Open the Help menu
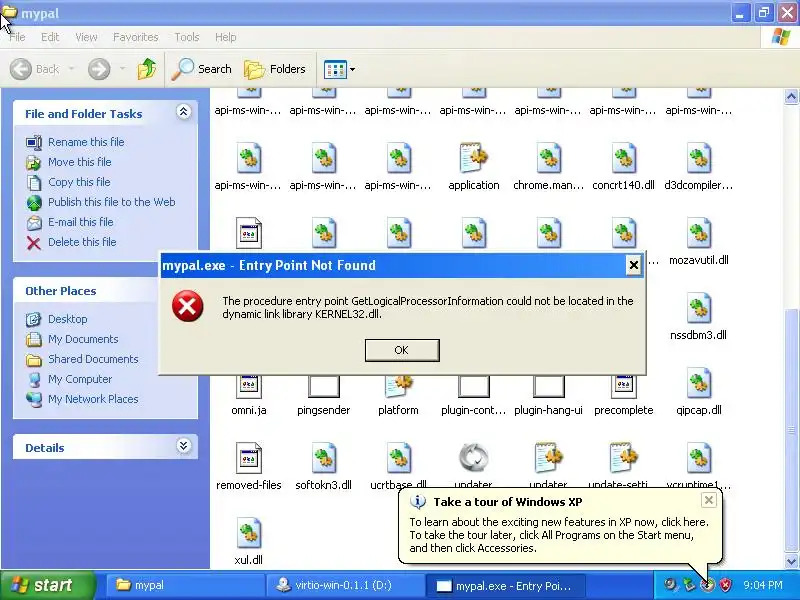This screenshot has height=600, width=800. pos(226,37)
